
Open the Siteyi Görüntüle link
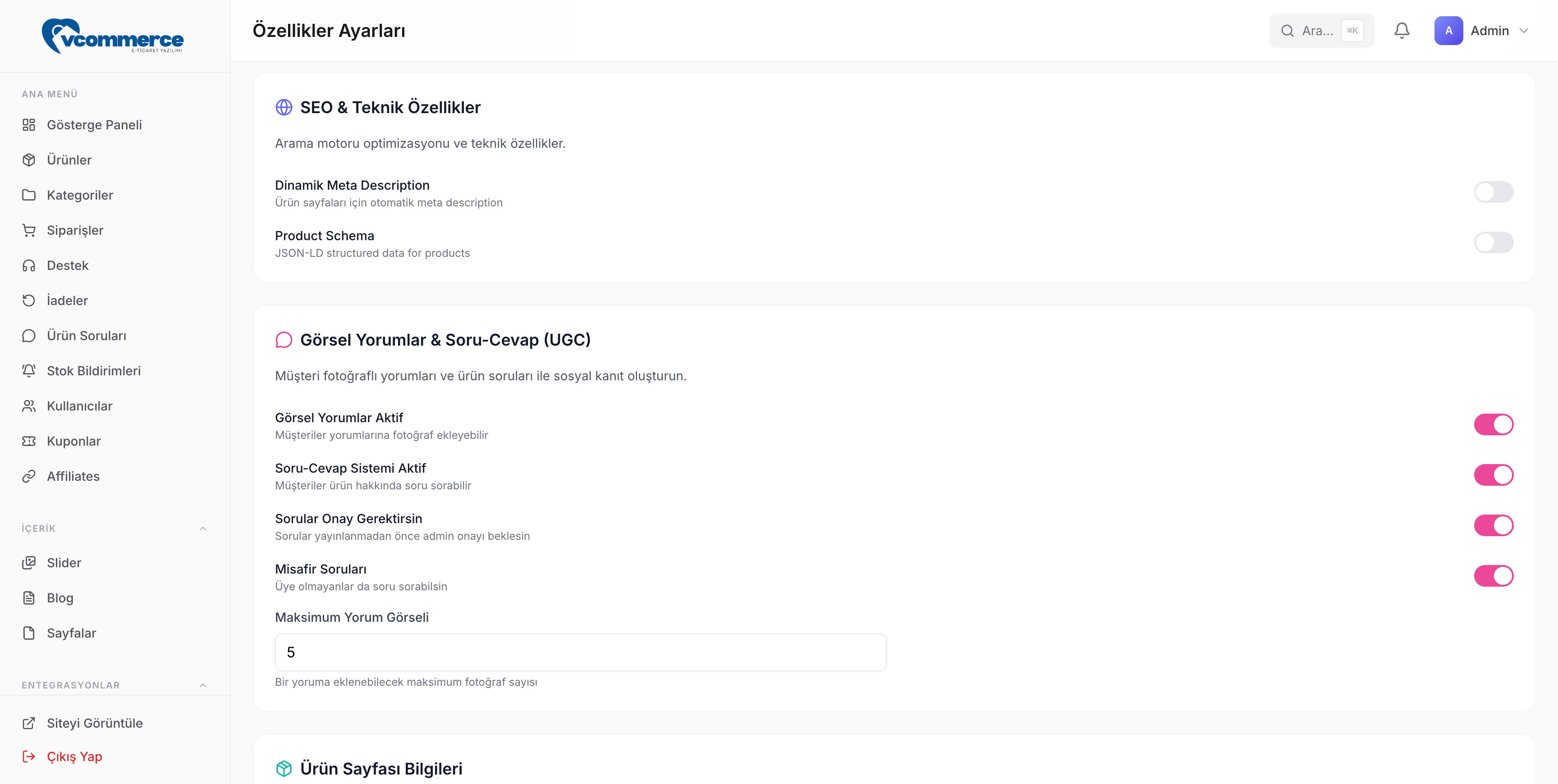tap(94, 724)
